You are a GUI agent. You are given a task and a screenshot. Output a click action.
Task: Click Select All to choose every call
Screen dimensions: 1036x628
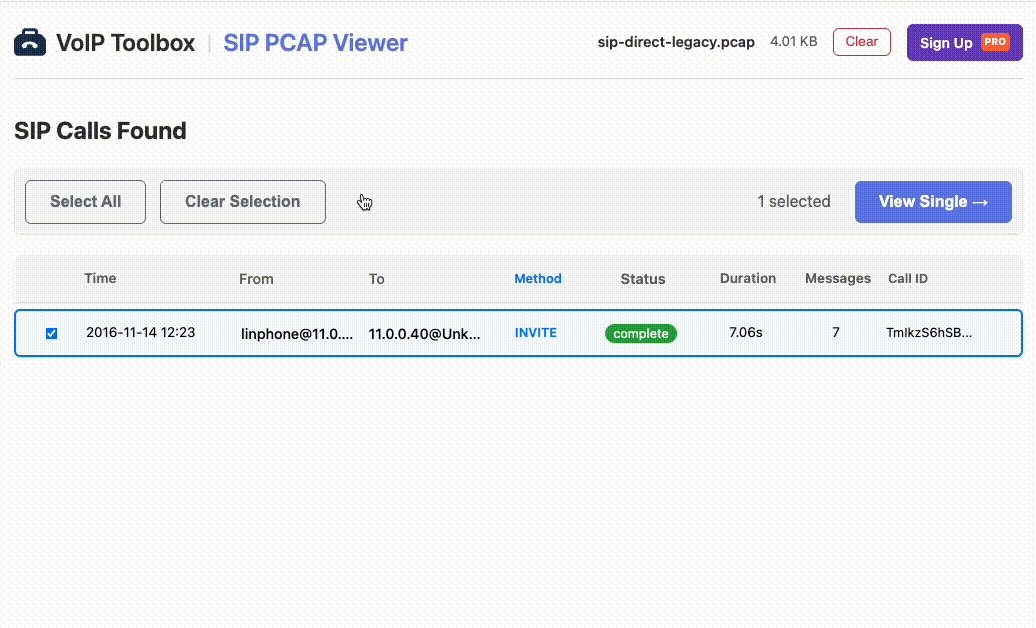click(85, 201)
